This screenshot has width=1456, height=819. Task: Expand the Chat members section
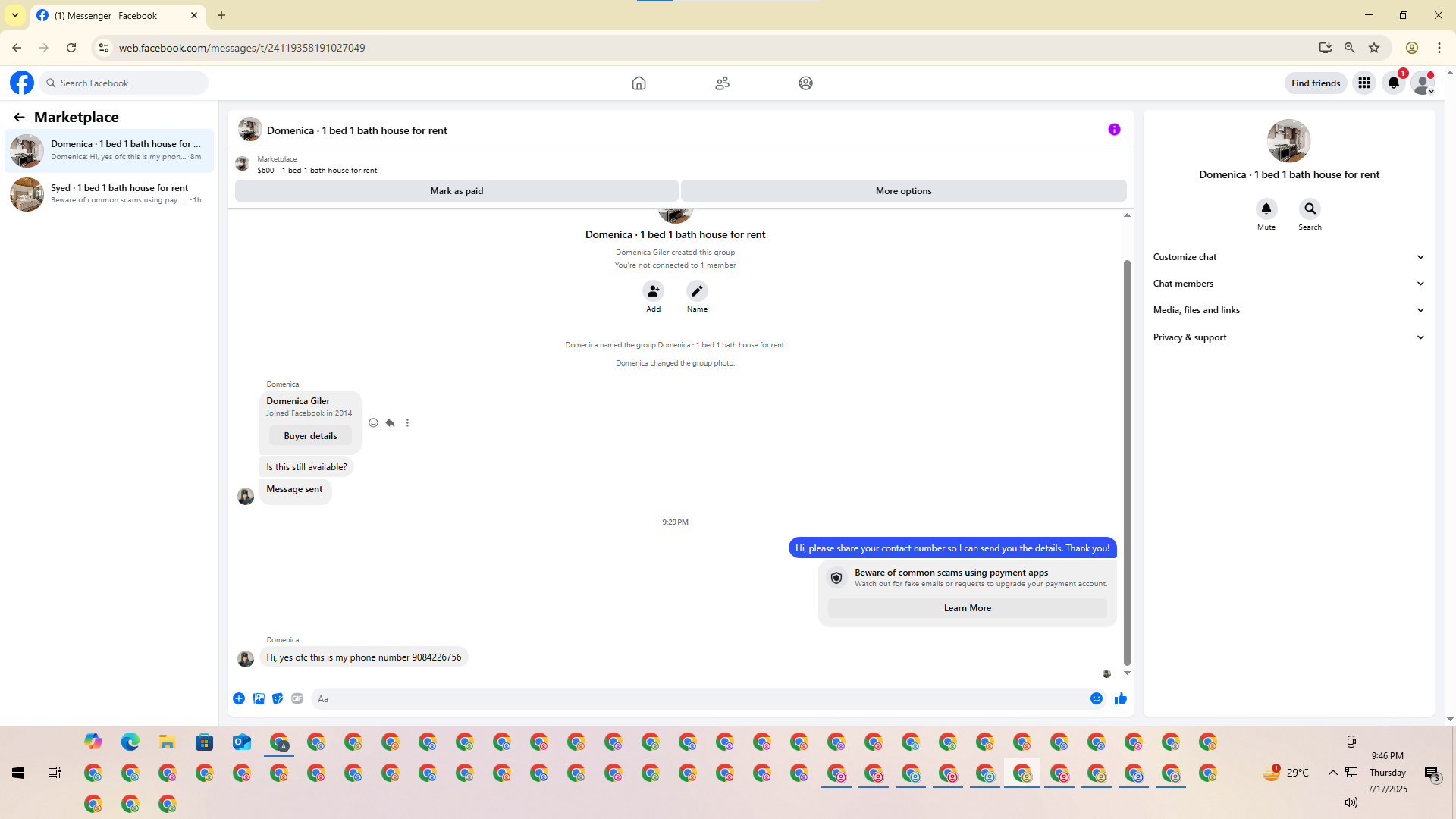[x=1288, y=284]
